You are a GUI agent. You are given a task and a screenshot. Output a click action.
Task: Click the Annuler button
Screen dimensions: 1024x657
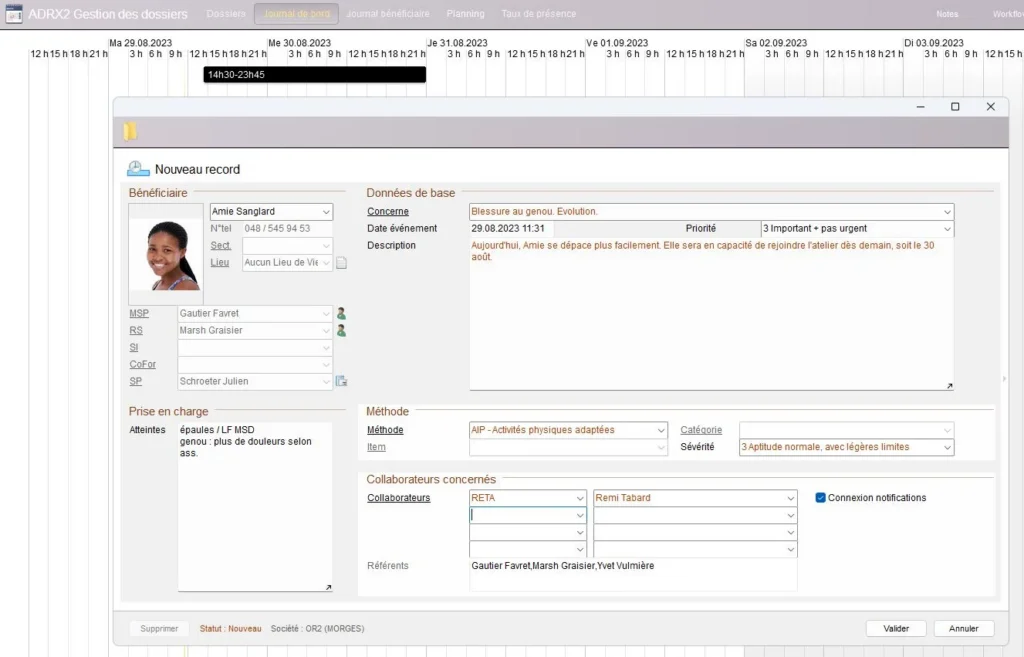point(964,628)
